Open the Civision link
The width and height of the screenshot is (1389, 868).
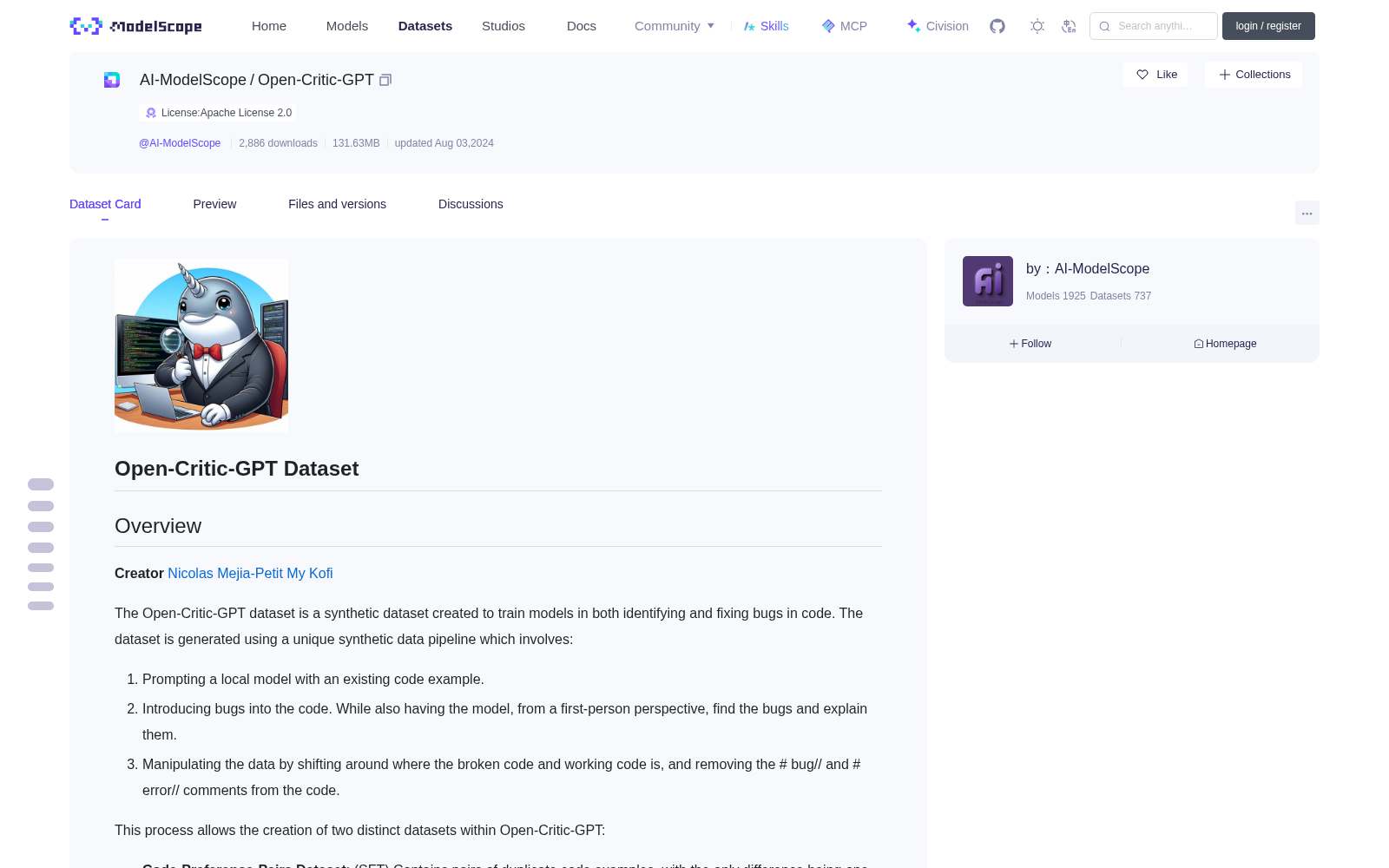[938, 26]
